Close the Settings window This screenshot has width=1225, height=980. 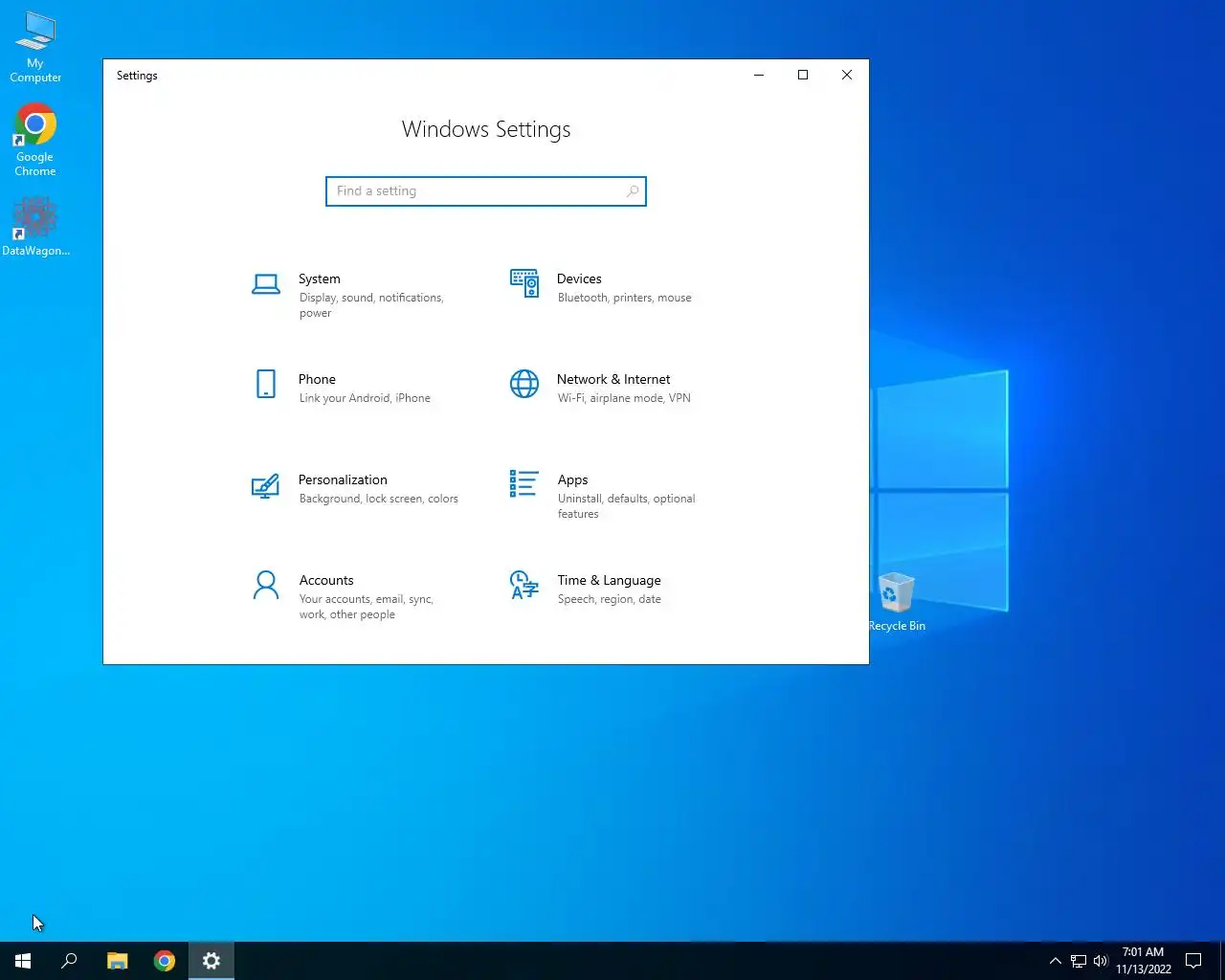click(847, 75)
